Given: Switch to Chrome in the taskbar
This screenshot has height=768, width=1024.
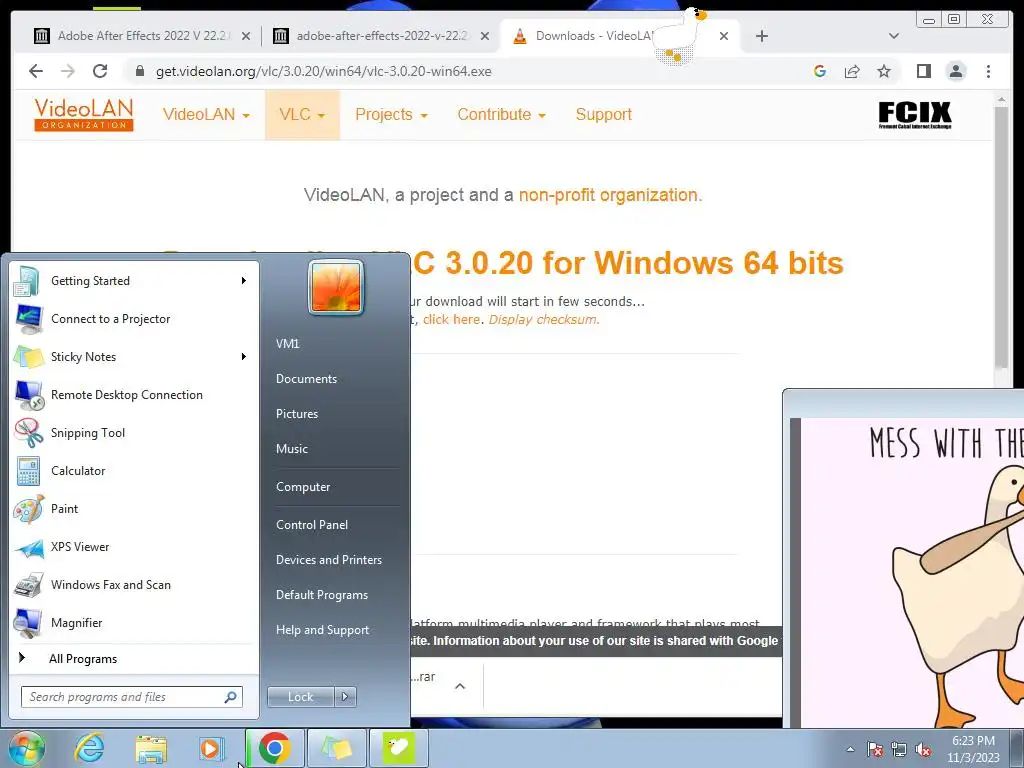Looking at the screenshot, I should pos(274,748).
